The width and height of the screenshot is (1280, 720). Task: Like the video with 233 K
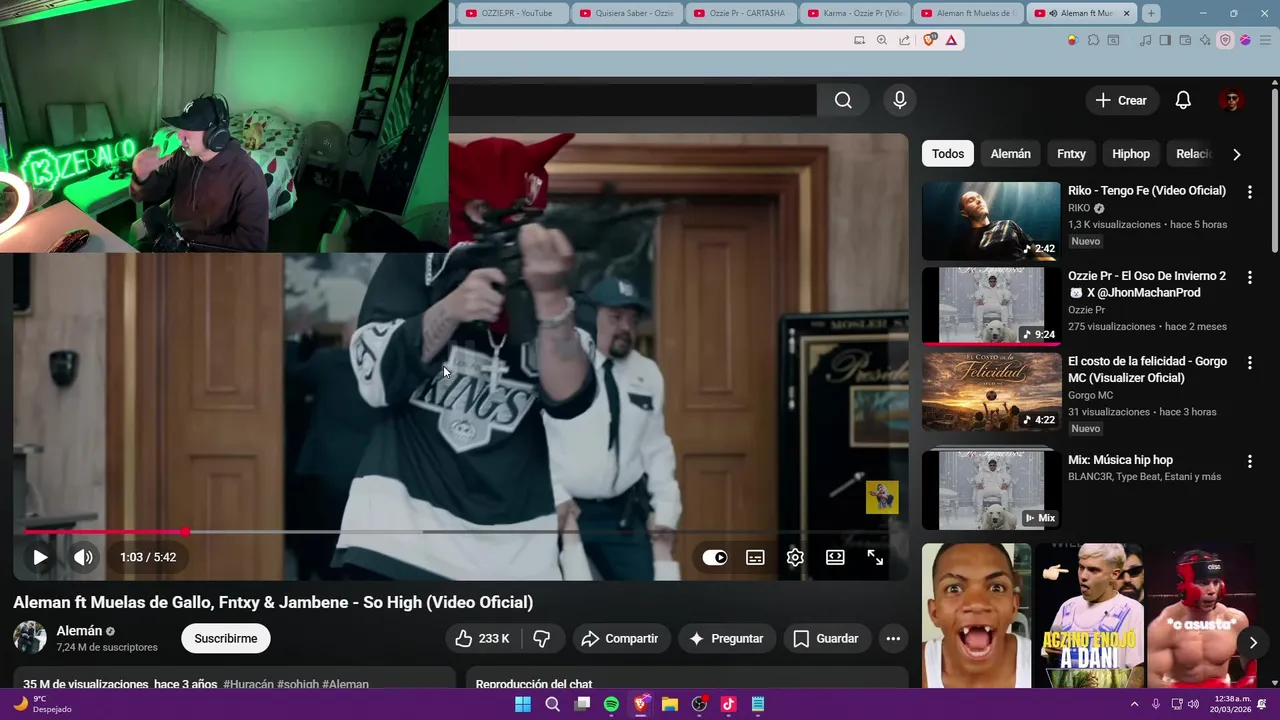click(x=482, y=638)
